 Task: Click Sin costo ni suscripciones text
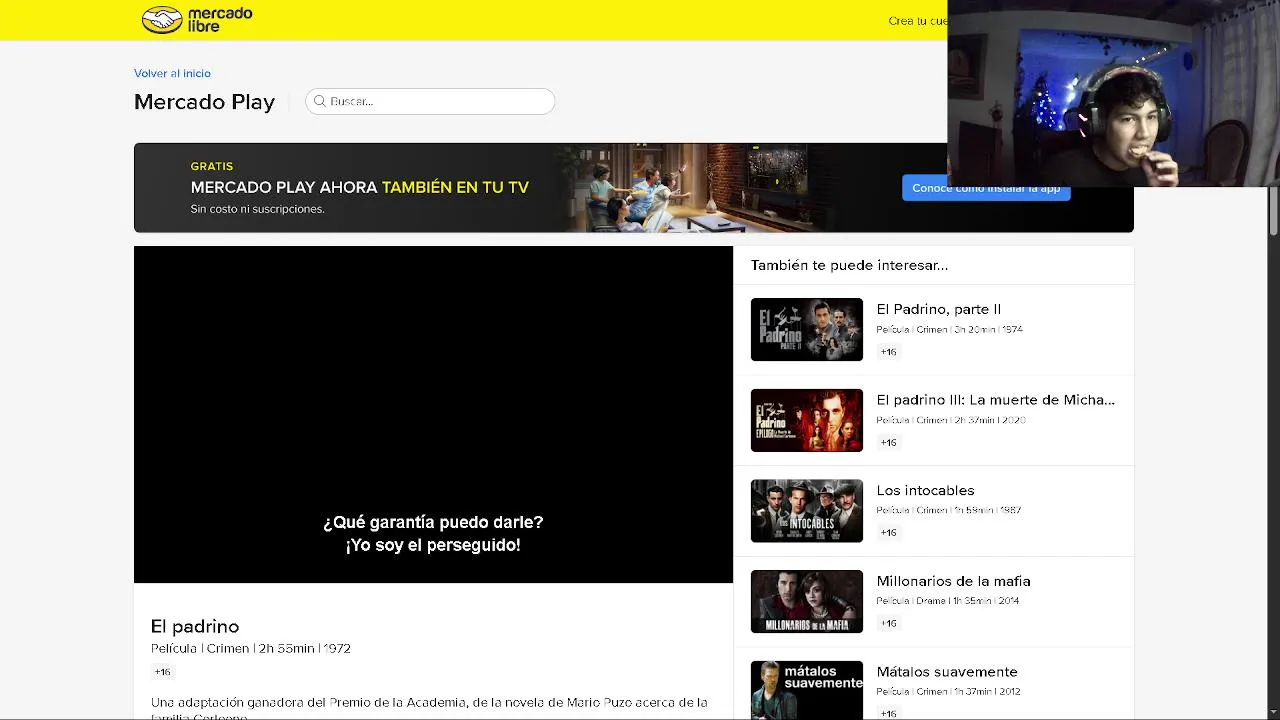click(x=258, y=209)
